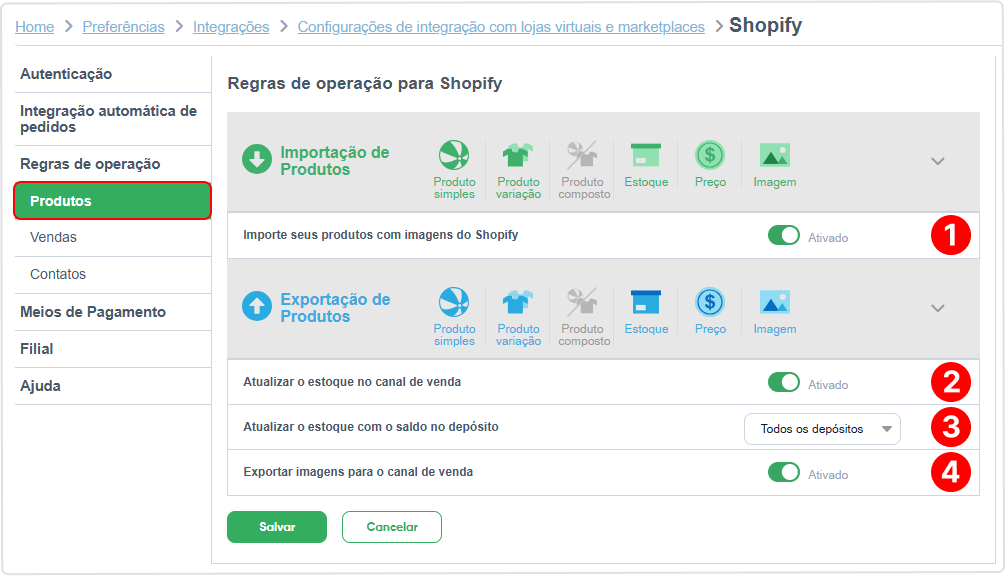
Task: Collapse the Importação de Produtos section chevron
Action: click(x=938, y=161)
